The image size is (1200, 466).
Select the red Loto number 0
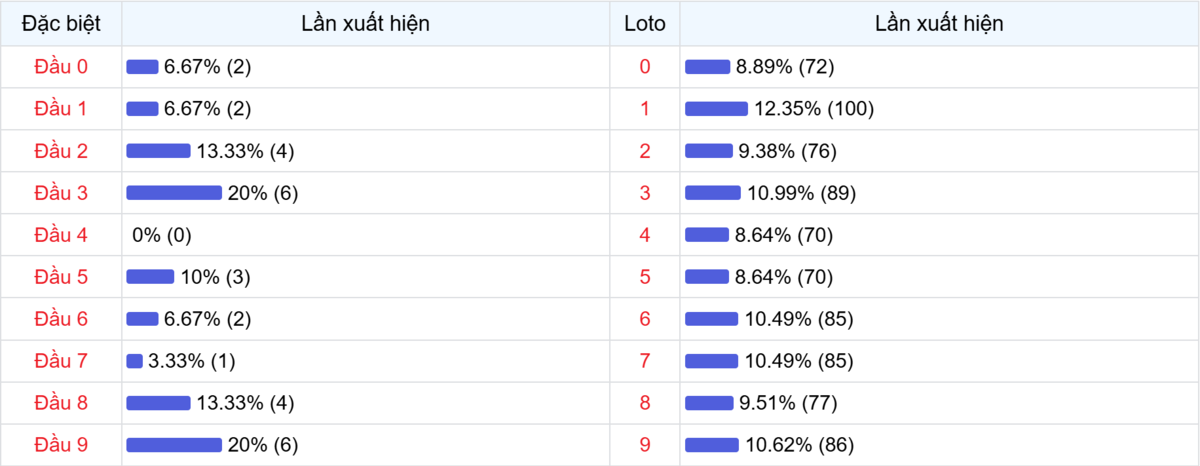[644, 67]
